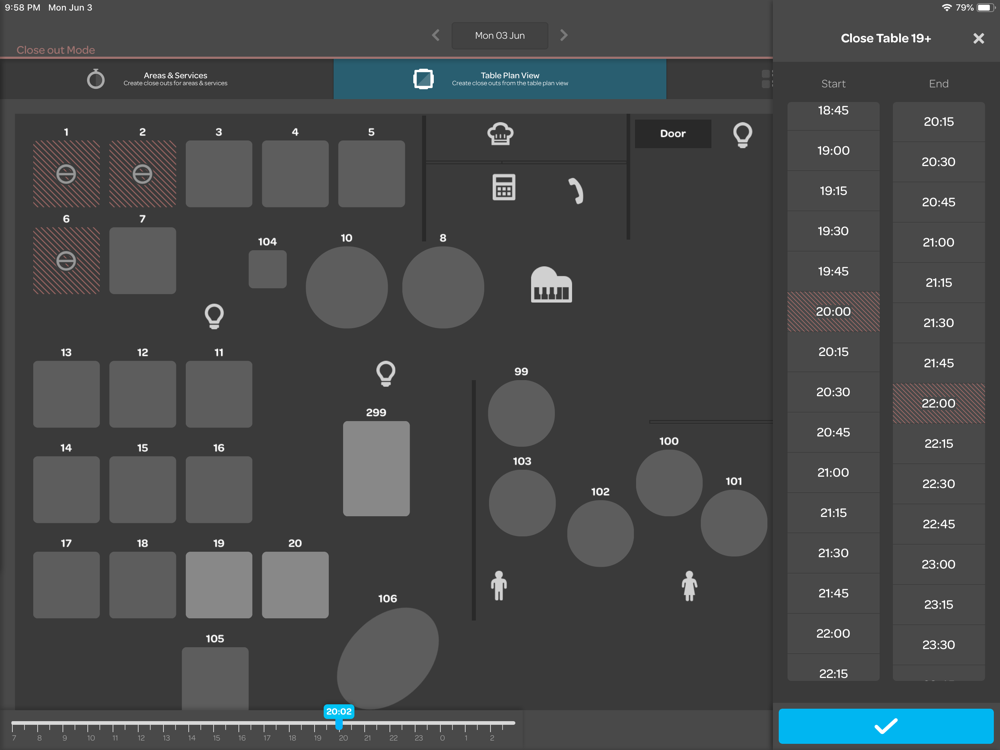Choose 20:30 in Start column

coord(834,392)
